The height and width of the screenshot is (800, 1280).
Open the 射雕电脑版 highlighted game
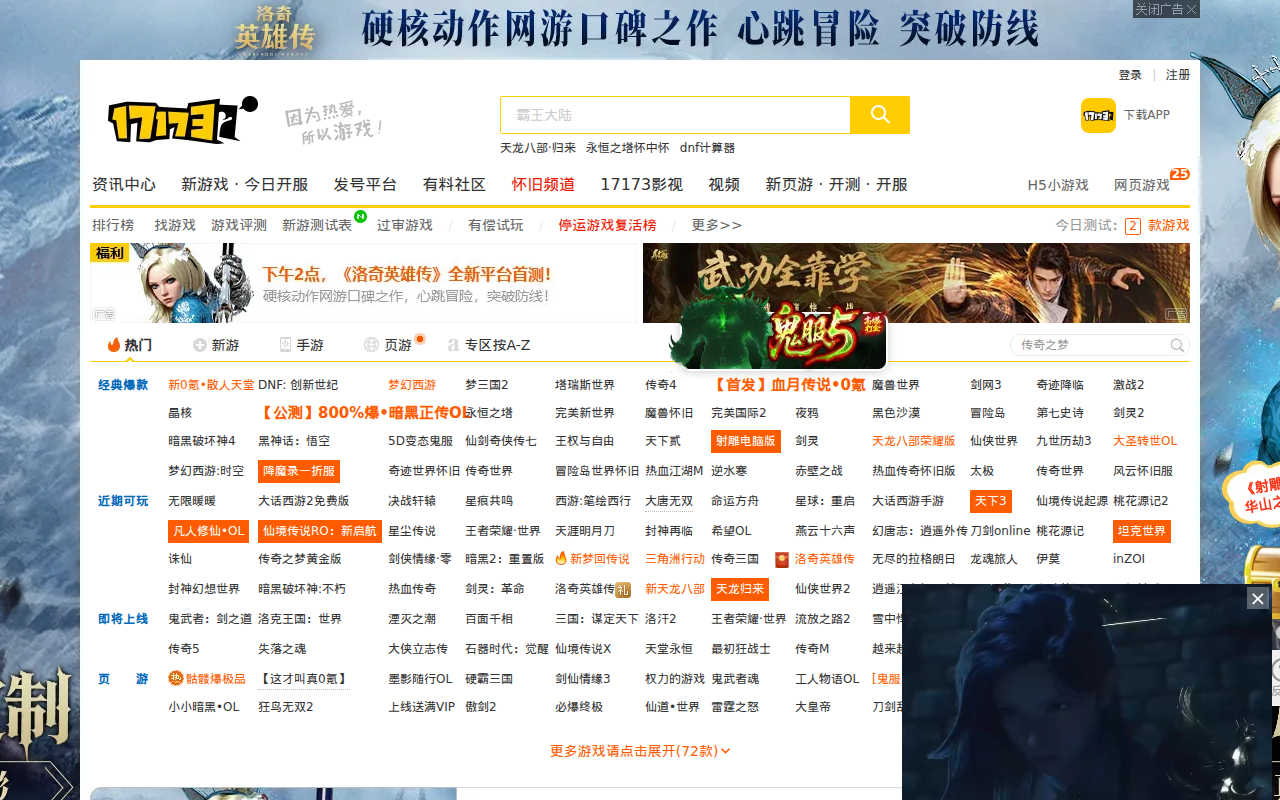744,441
